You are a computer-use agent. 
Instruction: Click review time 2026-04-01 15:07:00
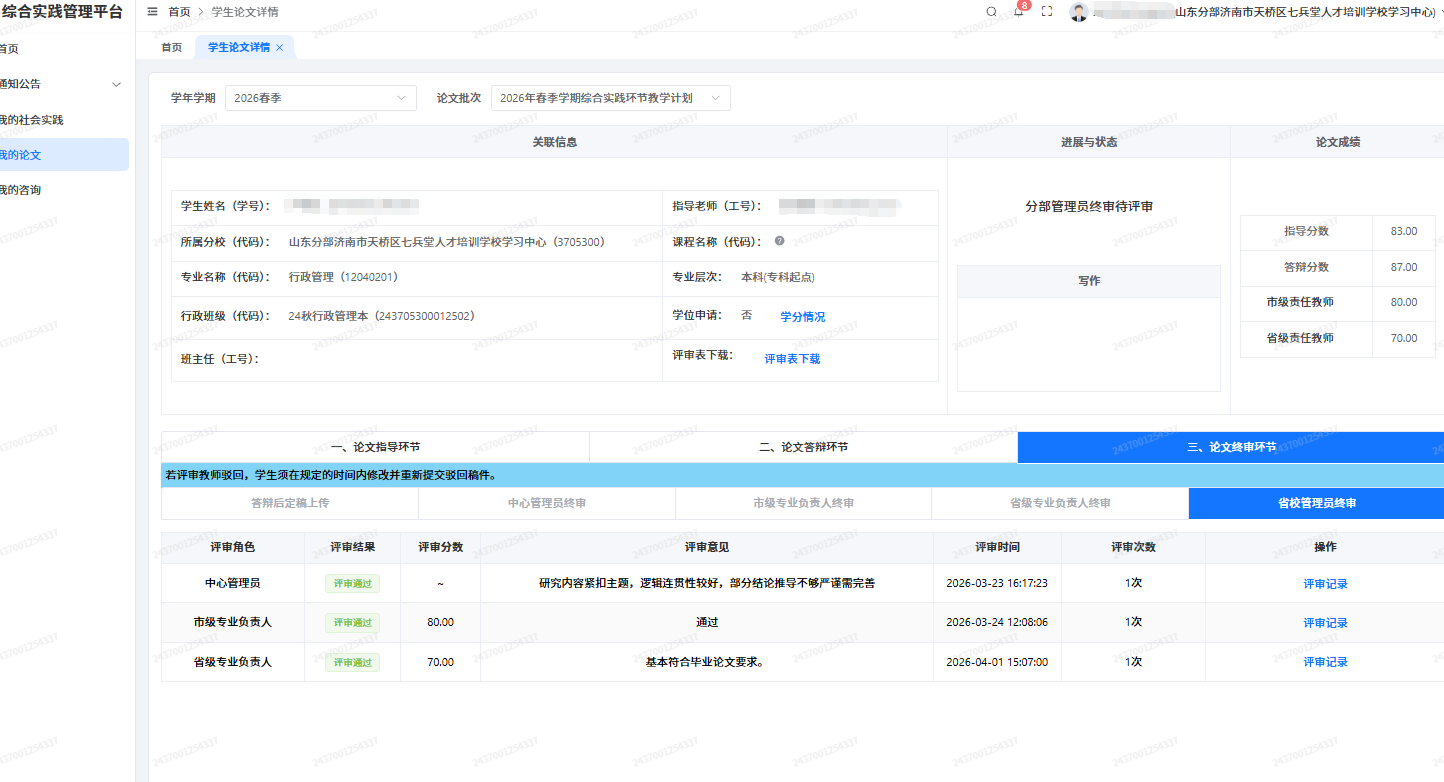click(997, 662)
